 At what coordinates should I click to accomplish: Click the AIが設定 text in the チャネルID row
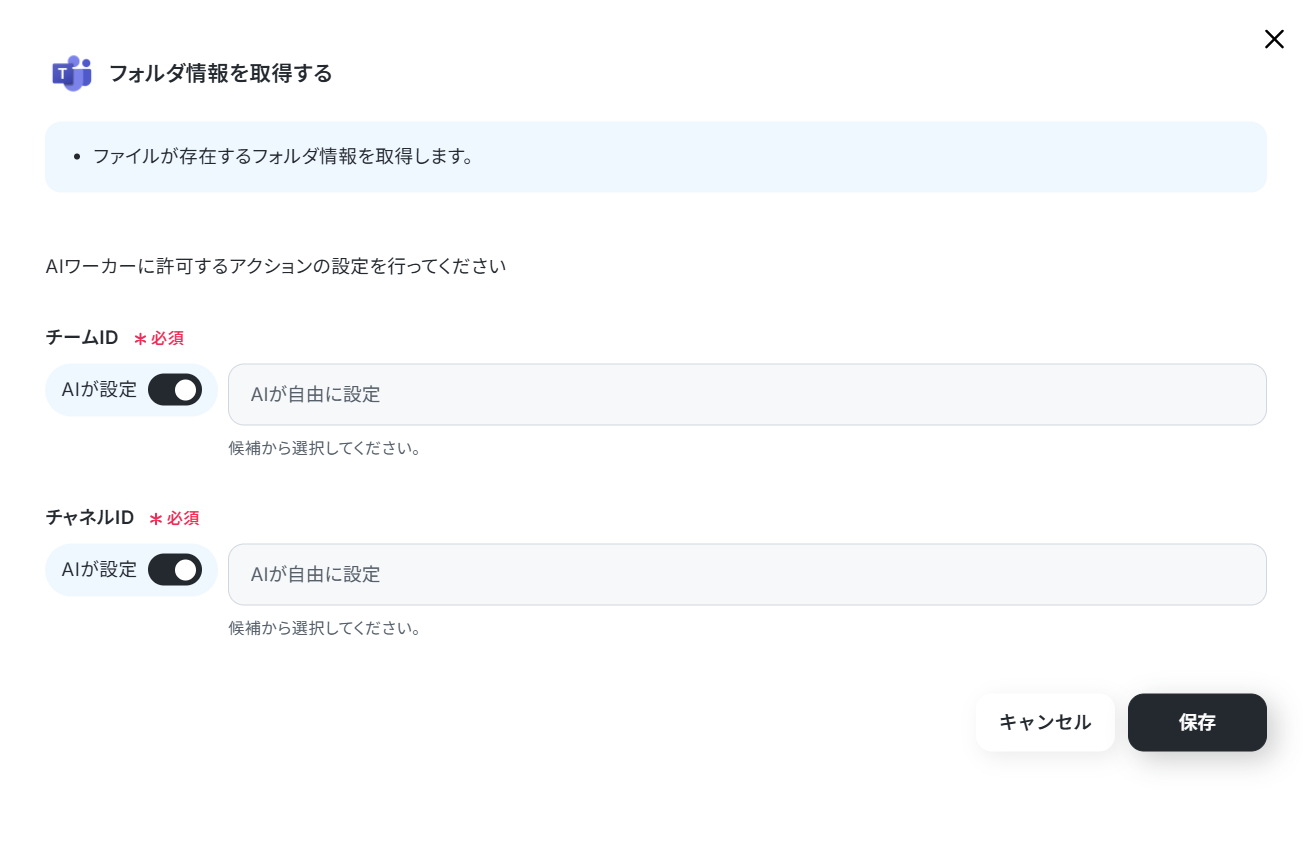pos(99,570)
